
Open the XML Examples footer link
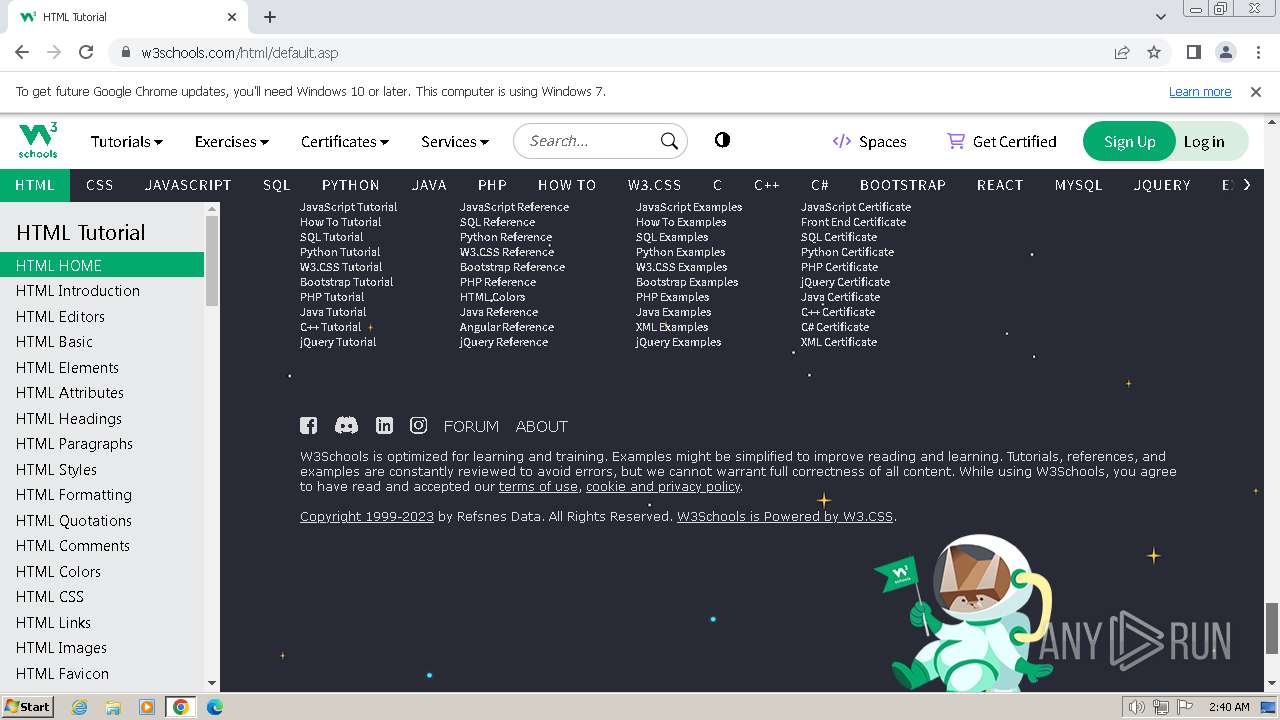[x=672, y=327]
